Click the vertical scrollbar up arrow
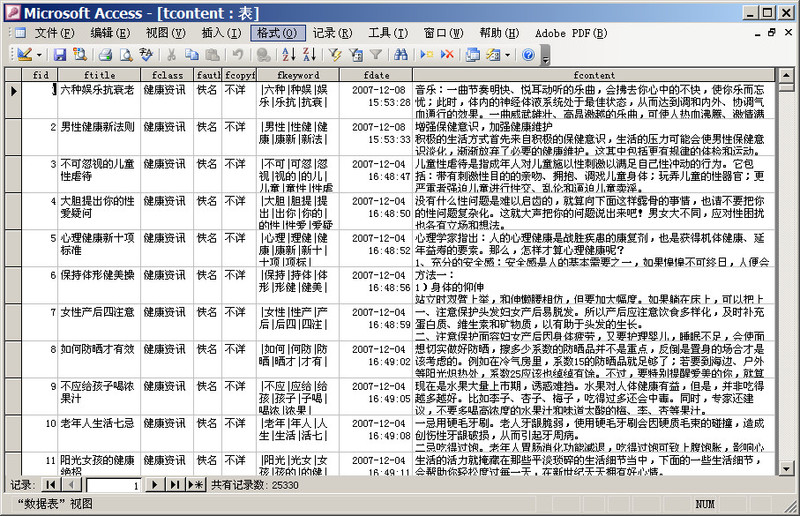 coord(786,76)
